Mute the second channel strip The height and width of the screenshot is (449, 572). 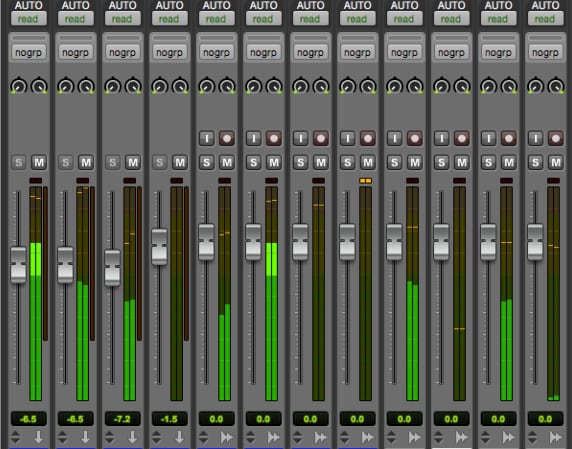pyautogui.click(x=86, y=162)
